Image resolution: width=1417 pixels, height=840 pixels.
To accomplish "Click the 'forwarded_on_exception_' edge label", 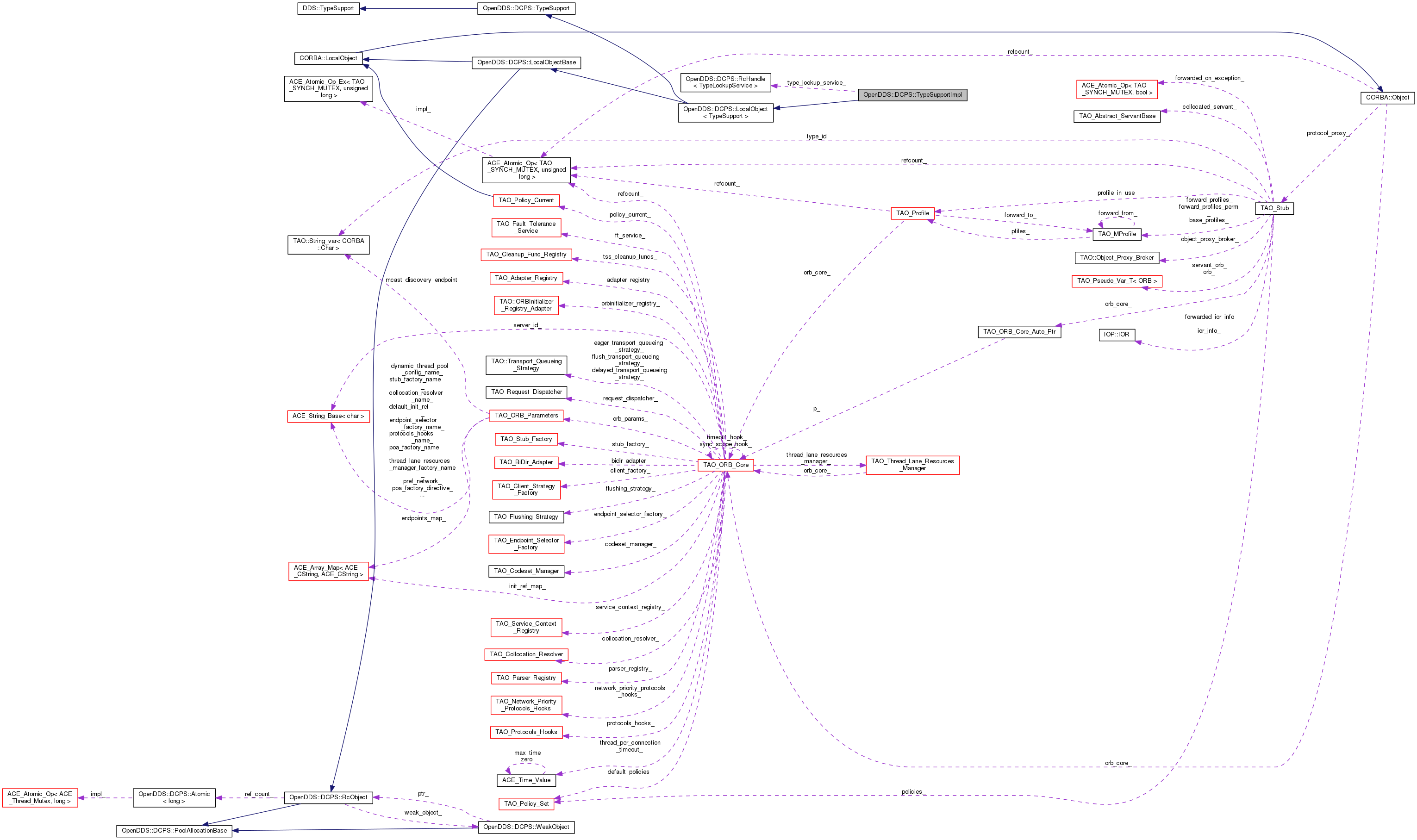I will (1209, 79).
